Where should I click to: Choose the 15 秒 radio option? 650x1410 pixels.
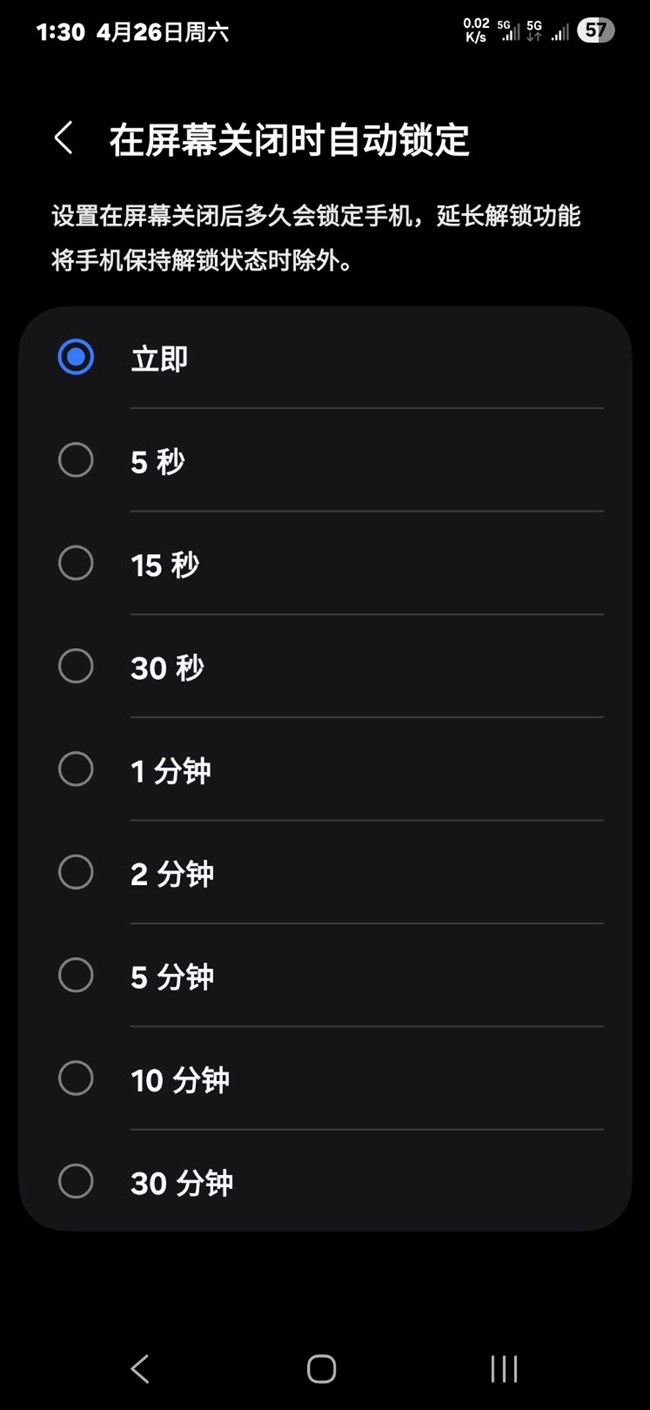(x=76, y=564)
